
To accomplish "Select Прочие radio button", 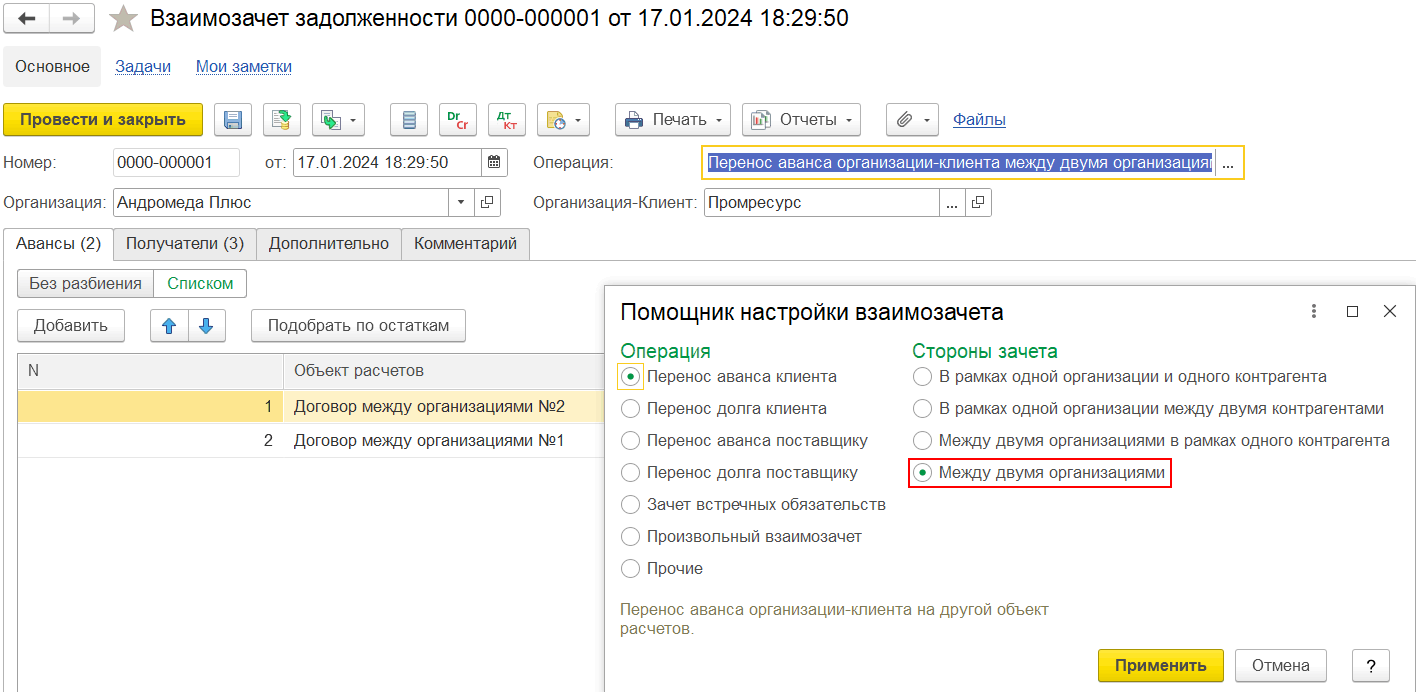I will pyautogui.click(x=630, y=569).
